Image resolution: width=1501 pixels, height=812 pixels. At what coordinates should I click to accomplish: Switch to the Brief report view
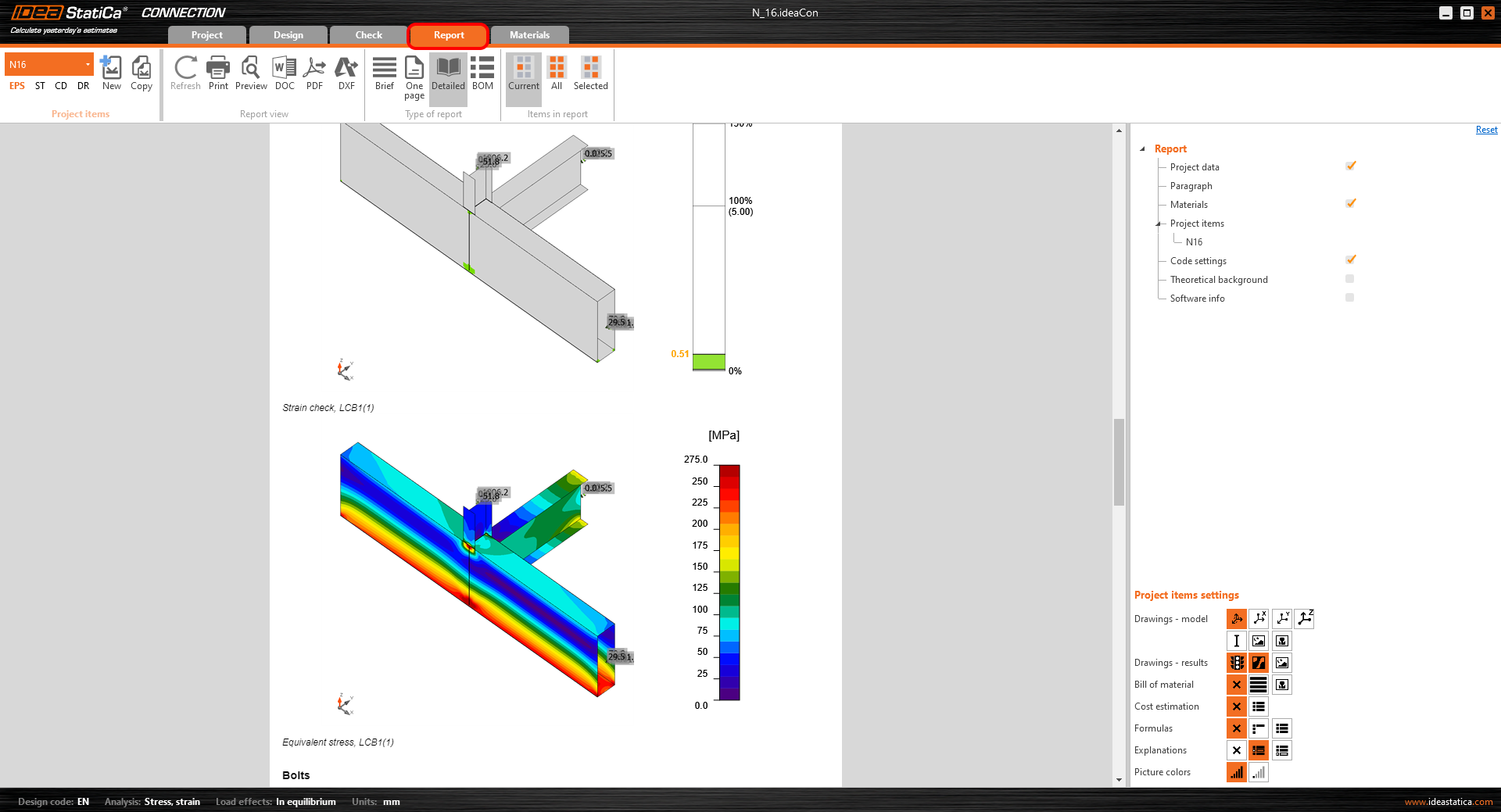click(384, 74)
